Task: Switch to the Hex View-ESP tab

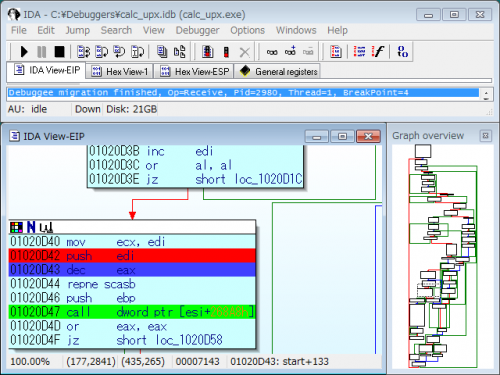Action: point(194,71)
